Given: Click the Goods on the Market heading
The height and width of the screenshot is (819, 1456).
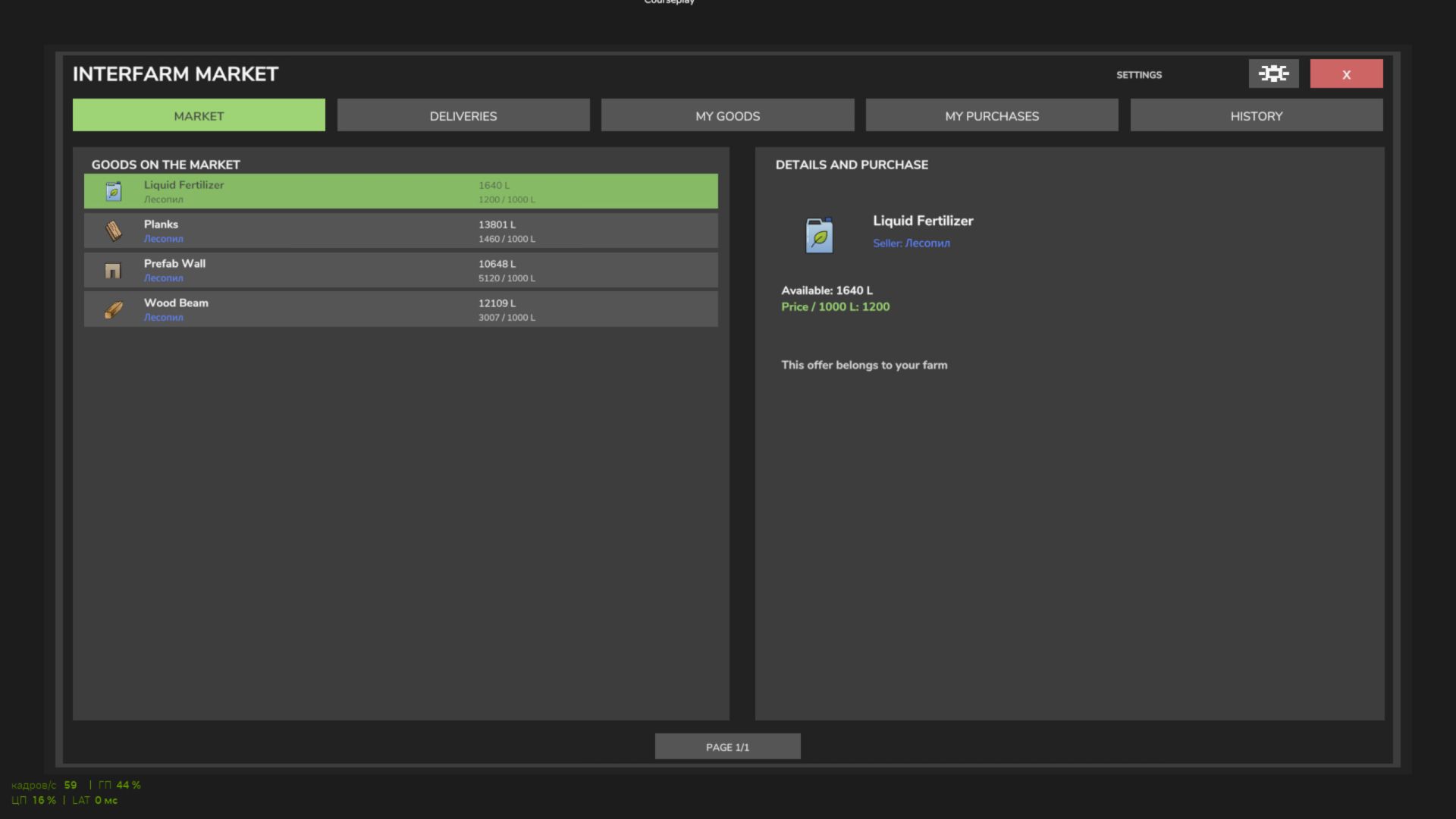Looking at the screenshot, I should click(x=165, y=165).
